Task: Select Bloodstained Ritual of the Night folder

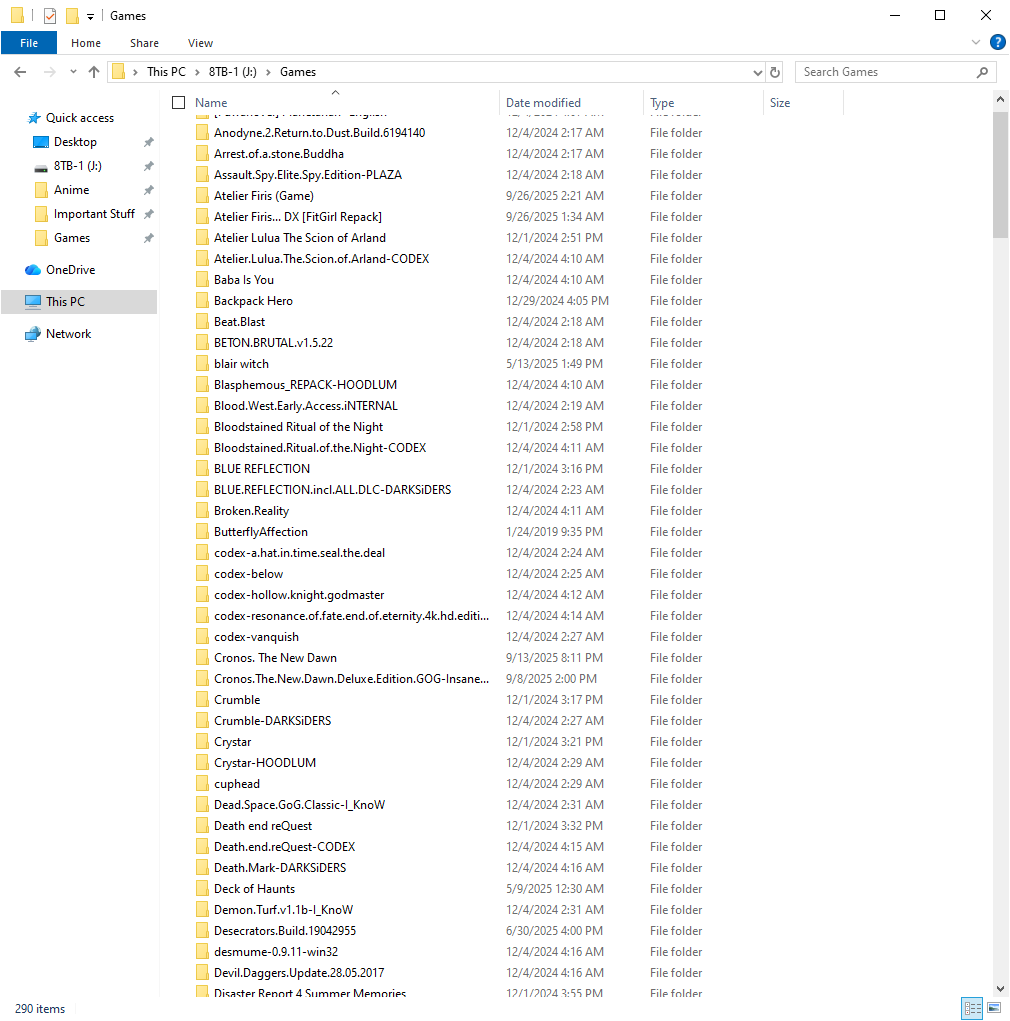Action: (298, 427)
